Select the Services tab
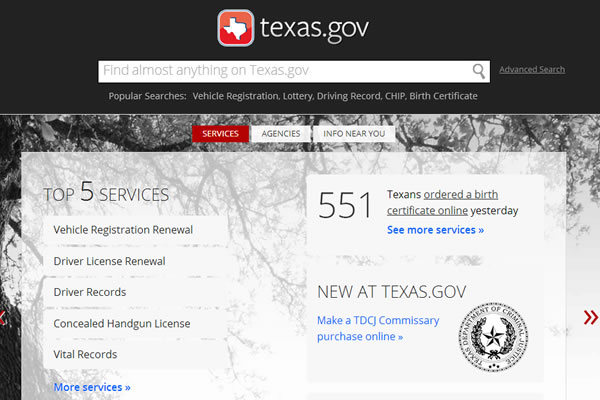Viewport: 600px width, 400px height. pyautogui.click(x=220, y=134)
